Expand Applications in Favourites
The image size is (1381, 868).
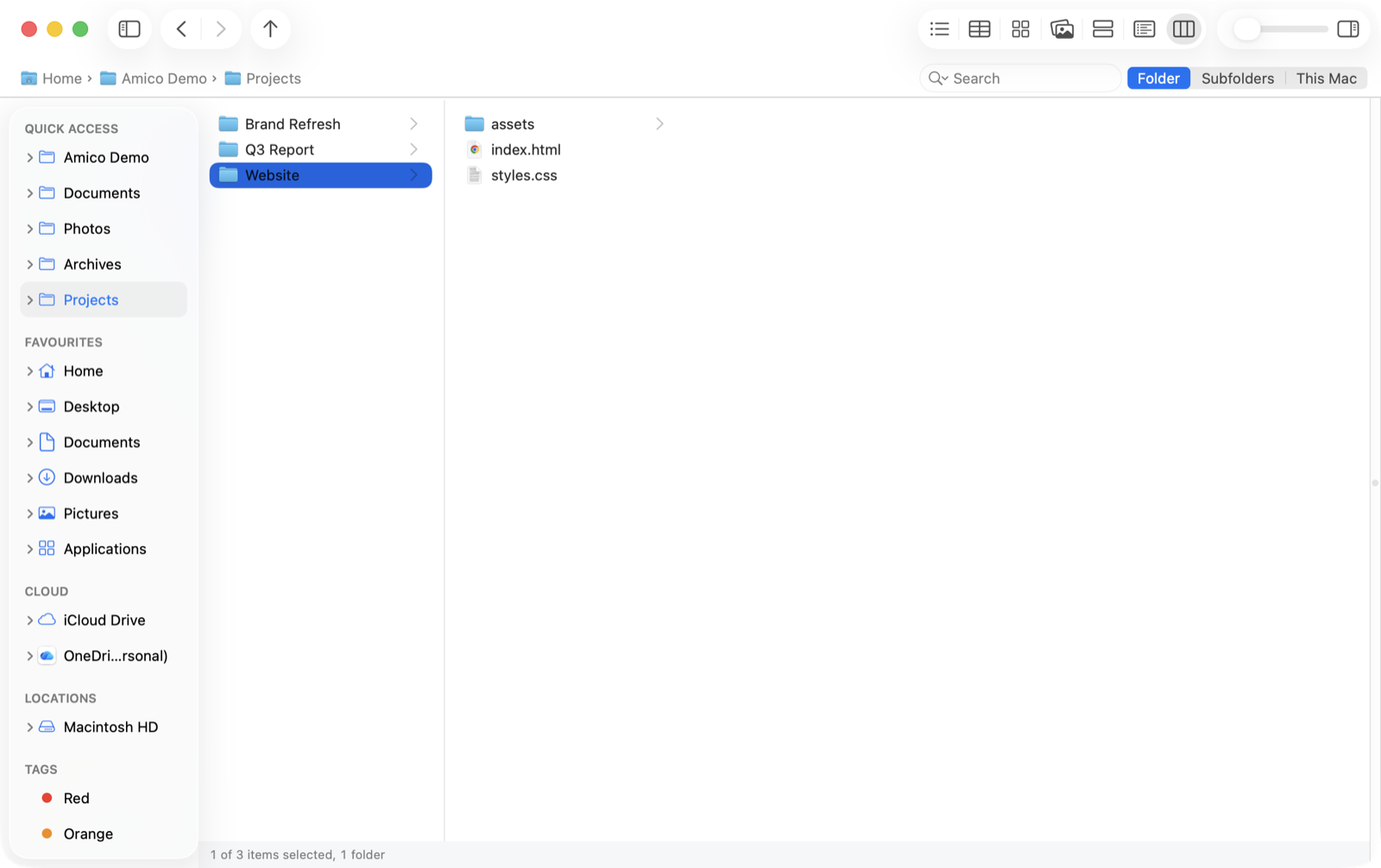pos(30,549)
